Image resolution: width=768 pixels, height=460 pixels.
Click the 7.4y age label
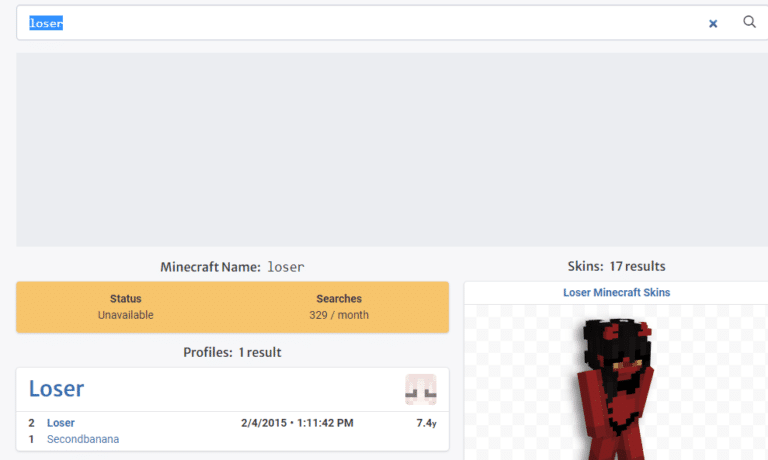[x=426, y=423]
